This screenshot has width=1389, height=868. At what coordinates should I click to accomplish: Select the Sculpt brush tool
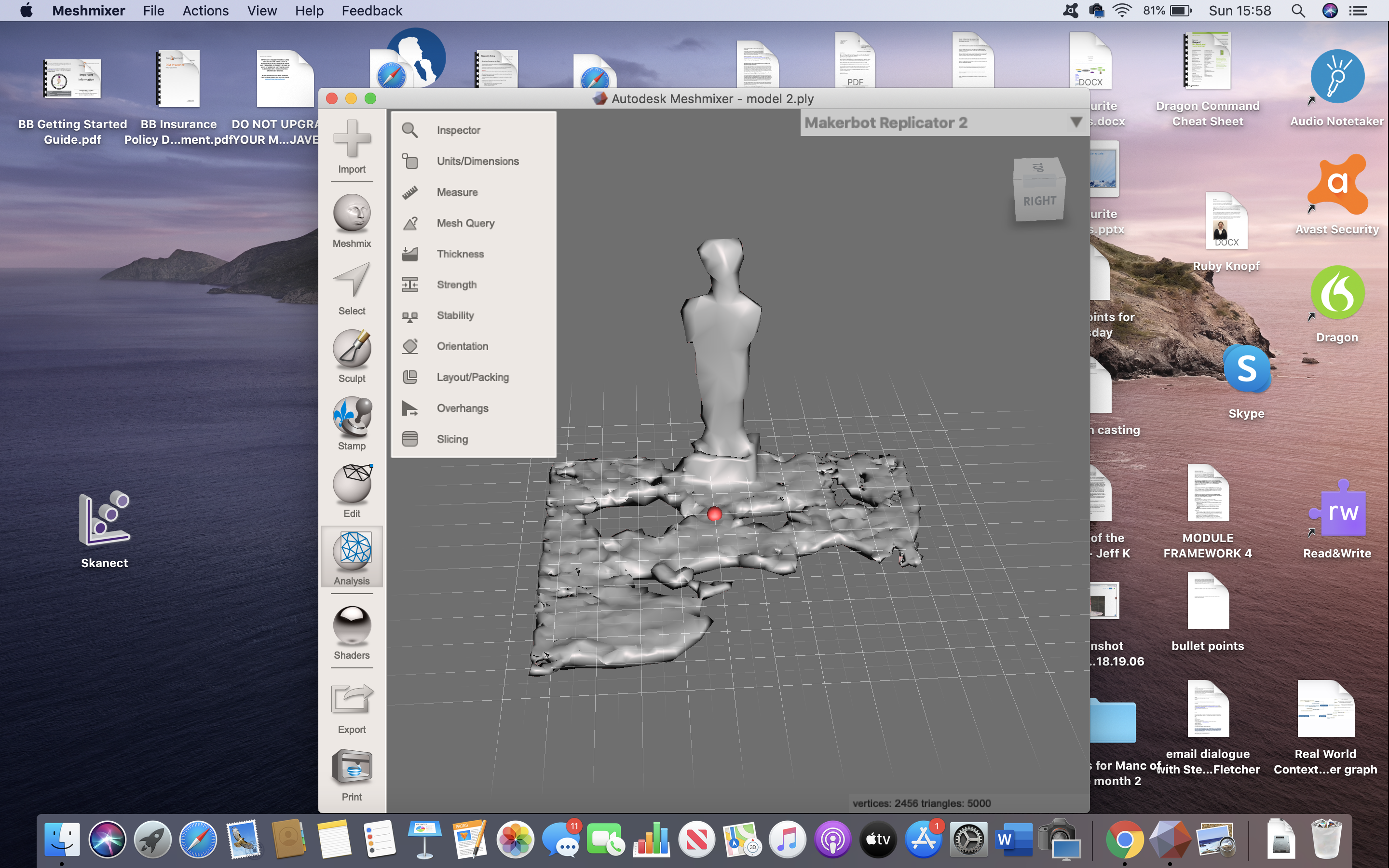[352, 349]
